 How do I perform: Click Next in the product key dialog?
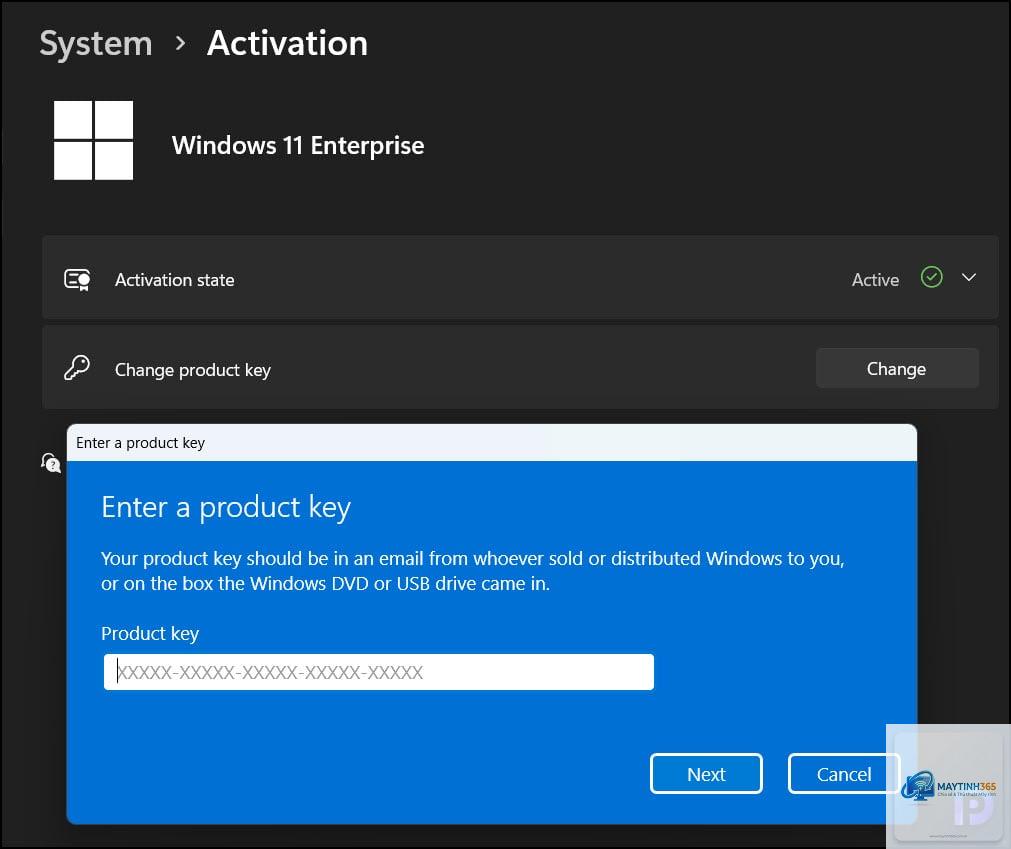(x=706, y=774)
